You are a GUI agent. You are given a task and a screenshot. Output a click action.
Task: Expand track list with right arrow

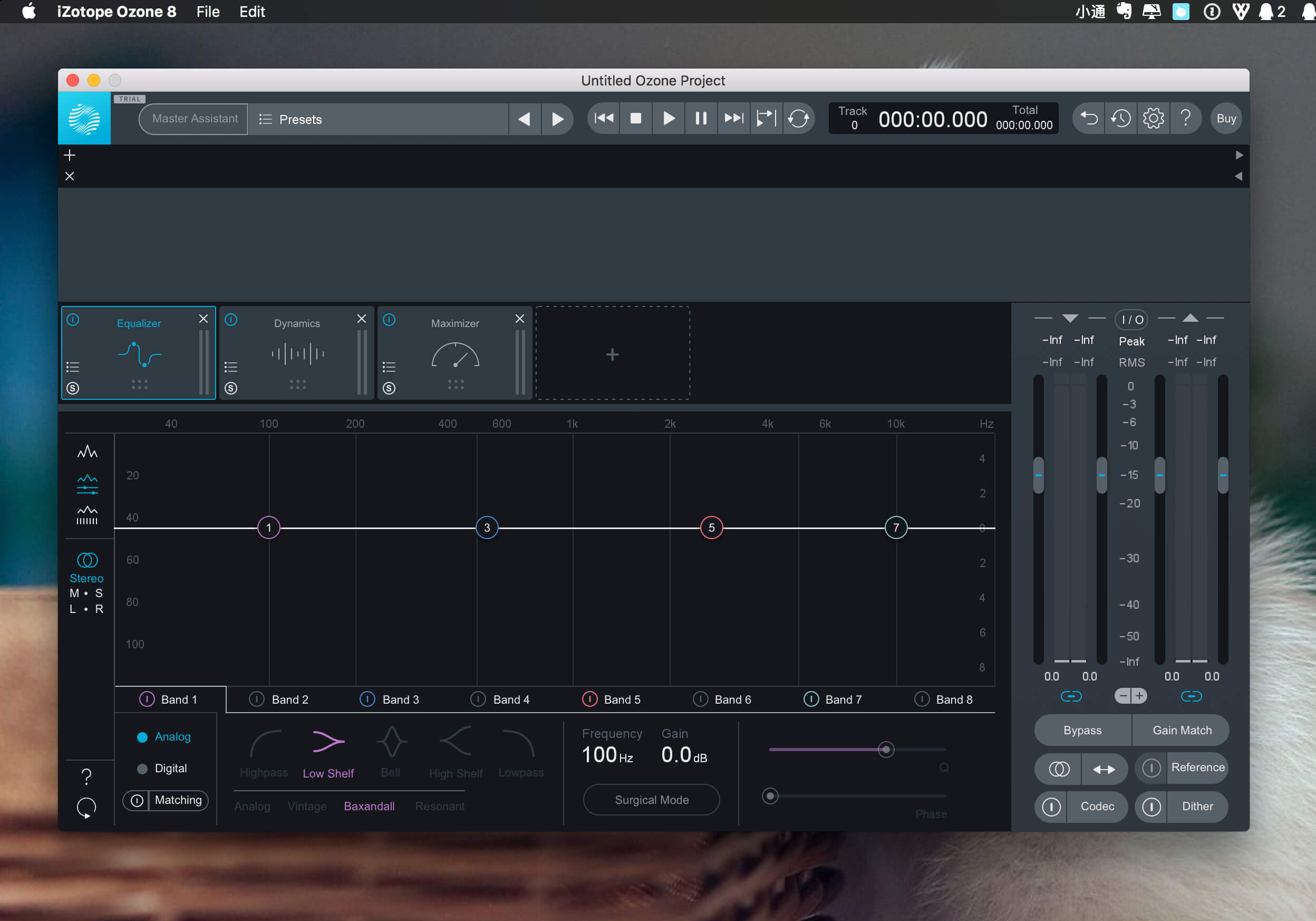tap(1239, 155)
